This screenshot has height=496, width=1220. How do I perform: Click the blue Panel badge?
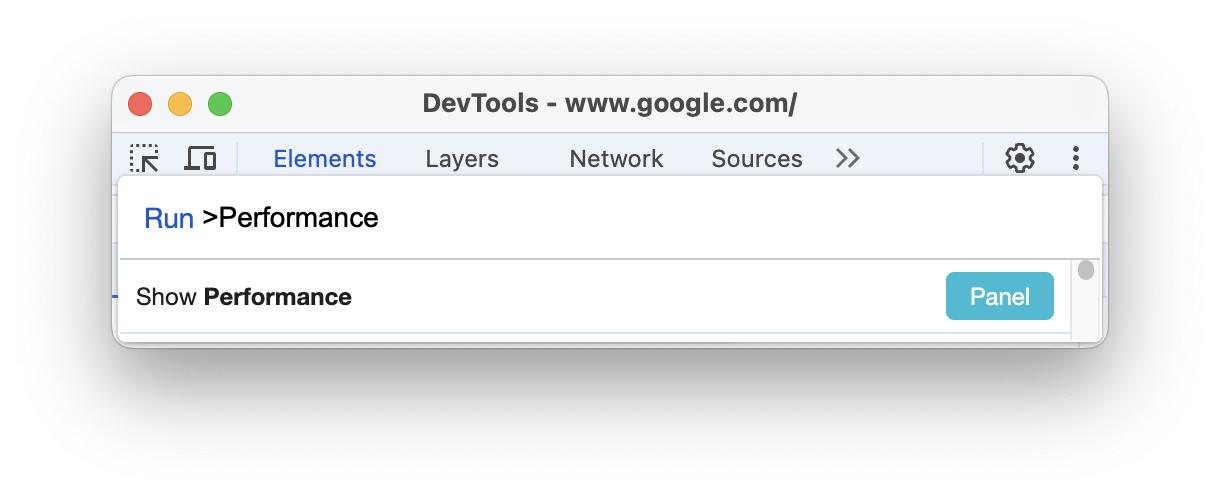pyautogui.click(x=999, y=297)
